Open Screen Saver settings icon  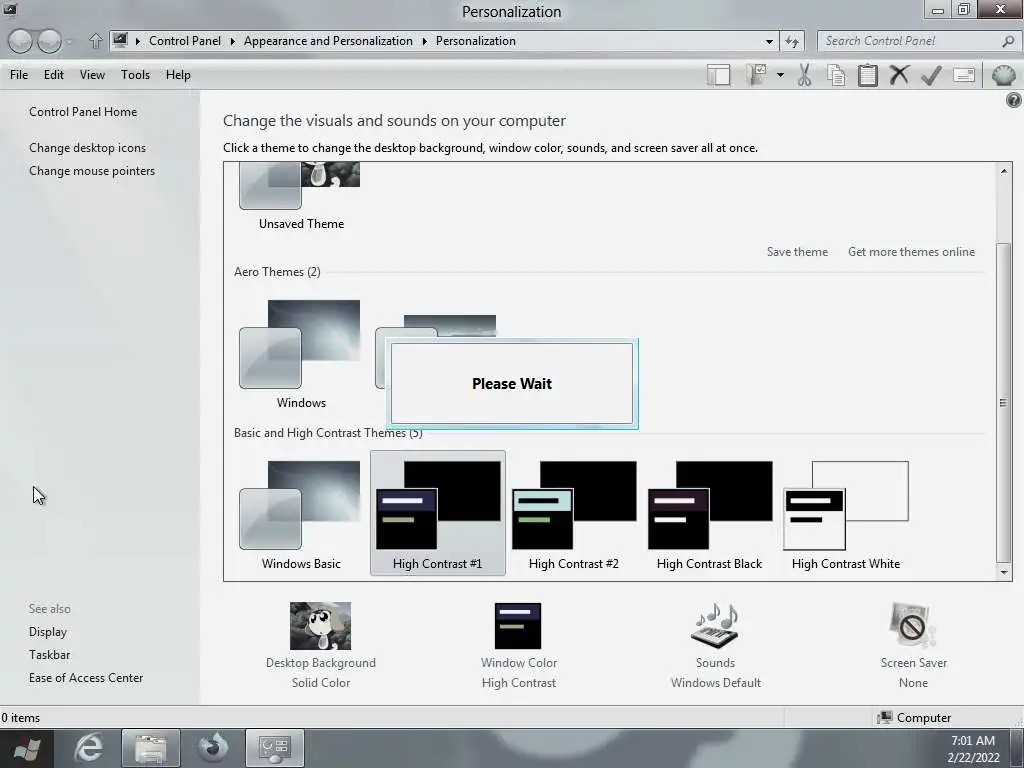pos(912,626)
